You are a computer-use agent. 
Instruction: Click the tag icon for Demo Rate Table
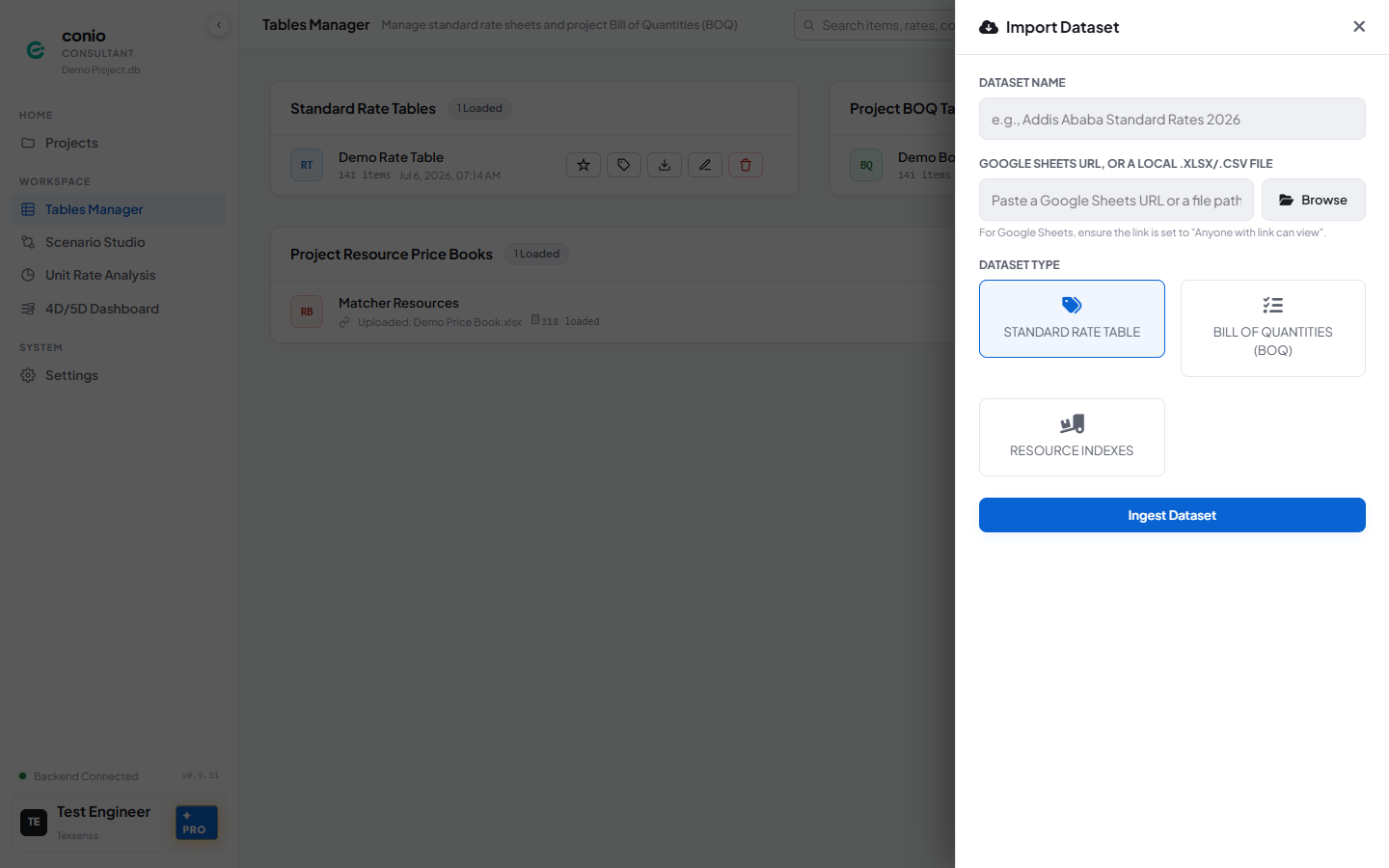(x=624, y=165)
